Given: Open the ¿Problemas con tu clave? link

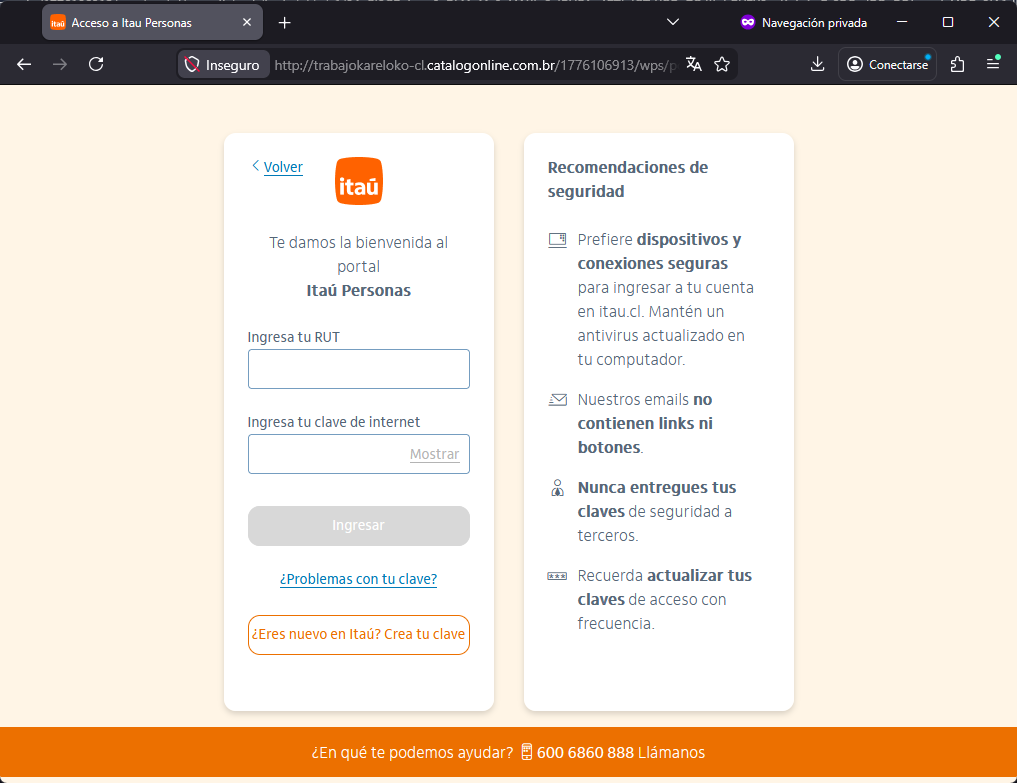Looking at the screenshot, I should pos(358,578).
